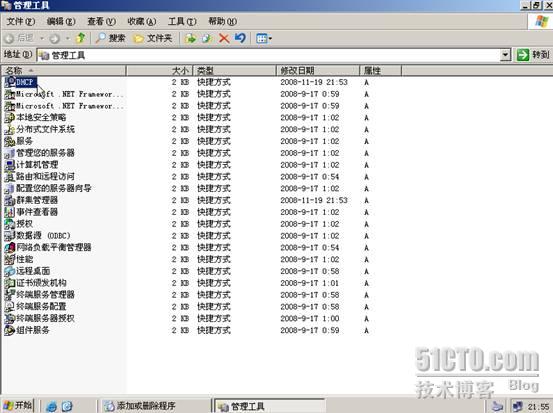Screen dimensions: 553x413
Task: Select the 网络负载平衡管理器 icon
Action: (10, 248)
